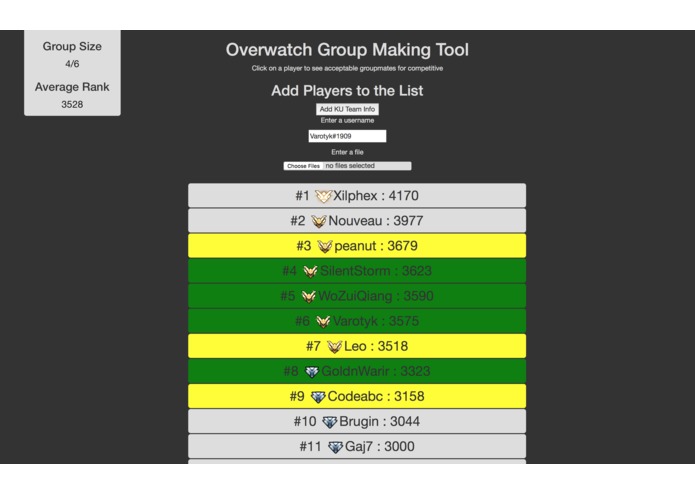Open the Choose Files picker
This screenshot has height=494, width=695.
point(303,166)
